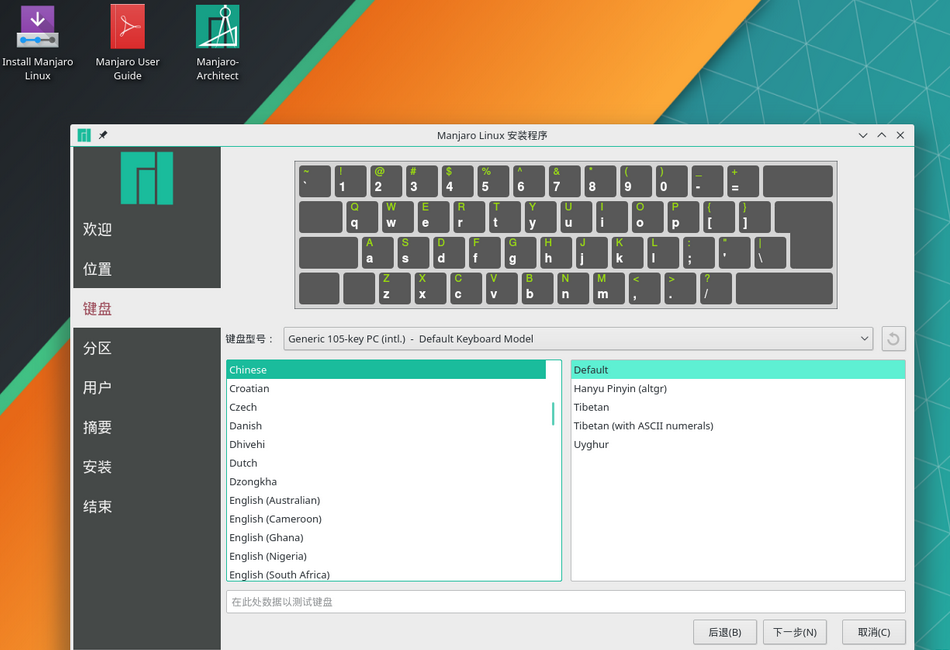Viewport: 950px width, 650px height.
Task: Select the 欢迎 step in the sidebar
Action: 147,229
